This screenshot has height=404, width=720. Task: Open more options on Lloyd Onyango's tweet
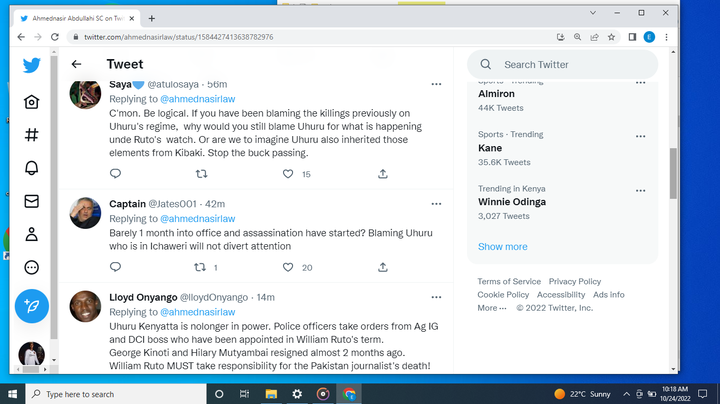coord(436,297)
